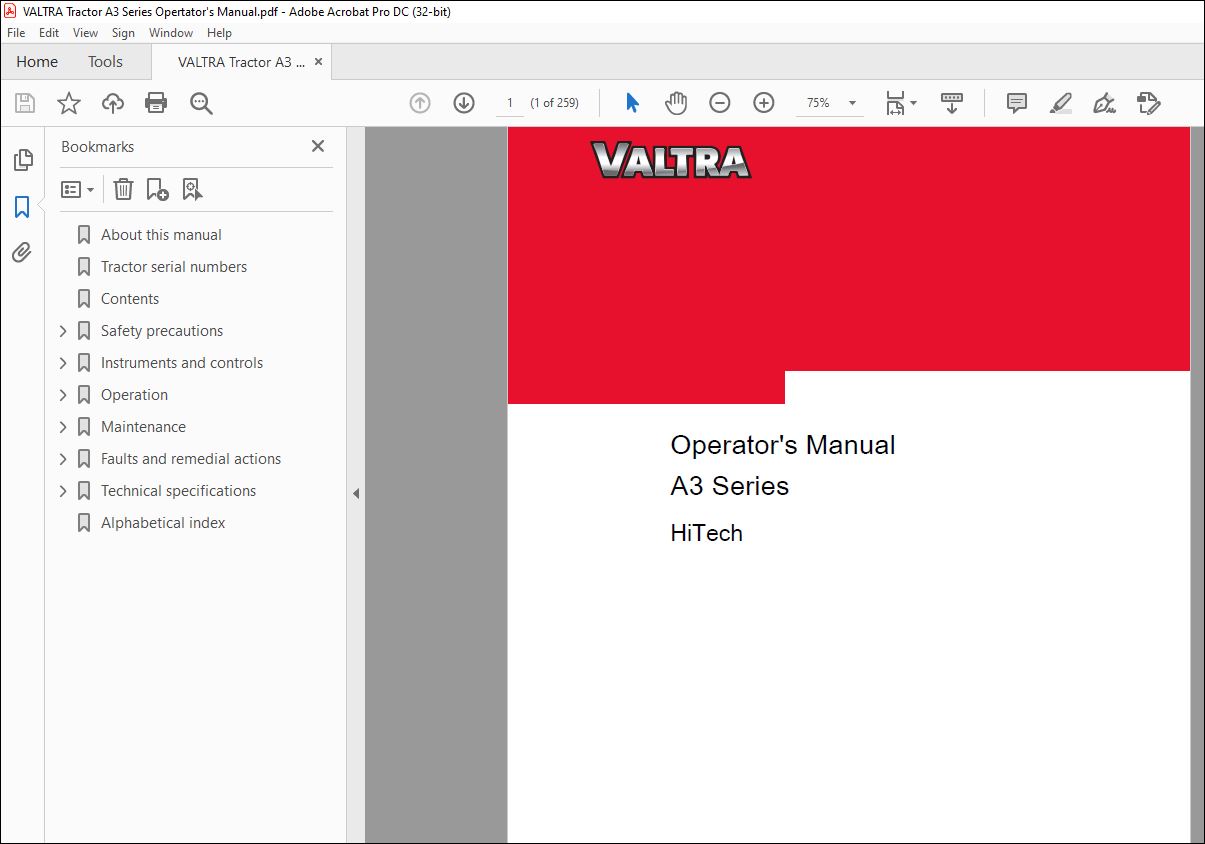The height and width of the screenshot is (844, 1205).
Task: Click the Valtra logo on page
Action: [x=670, y=160]
